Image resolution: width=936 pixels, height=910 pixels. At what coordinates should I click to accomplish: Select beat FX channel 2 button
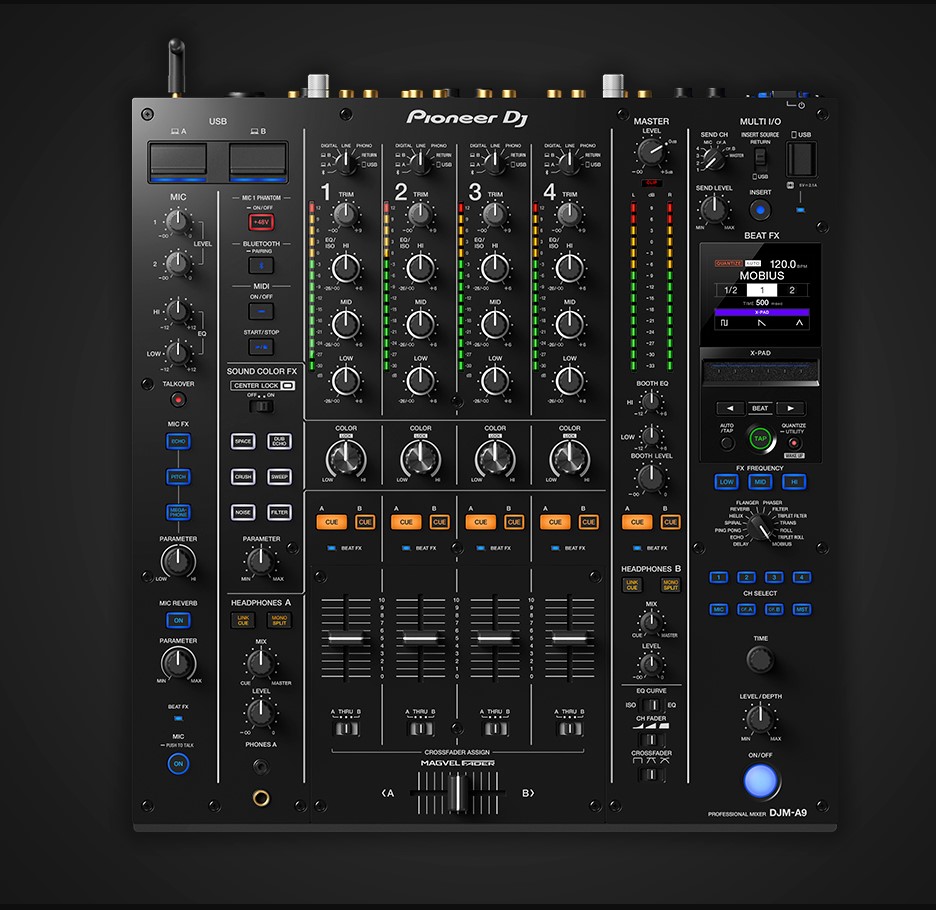pyautogui.click(x=746, y=577)
